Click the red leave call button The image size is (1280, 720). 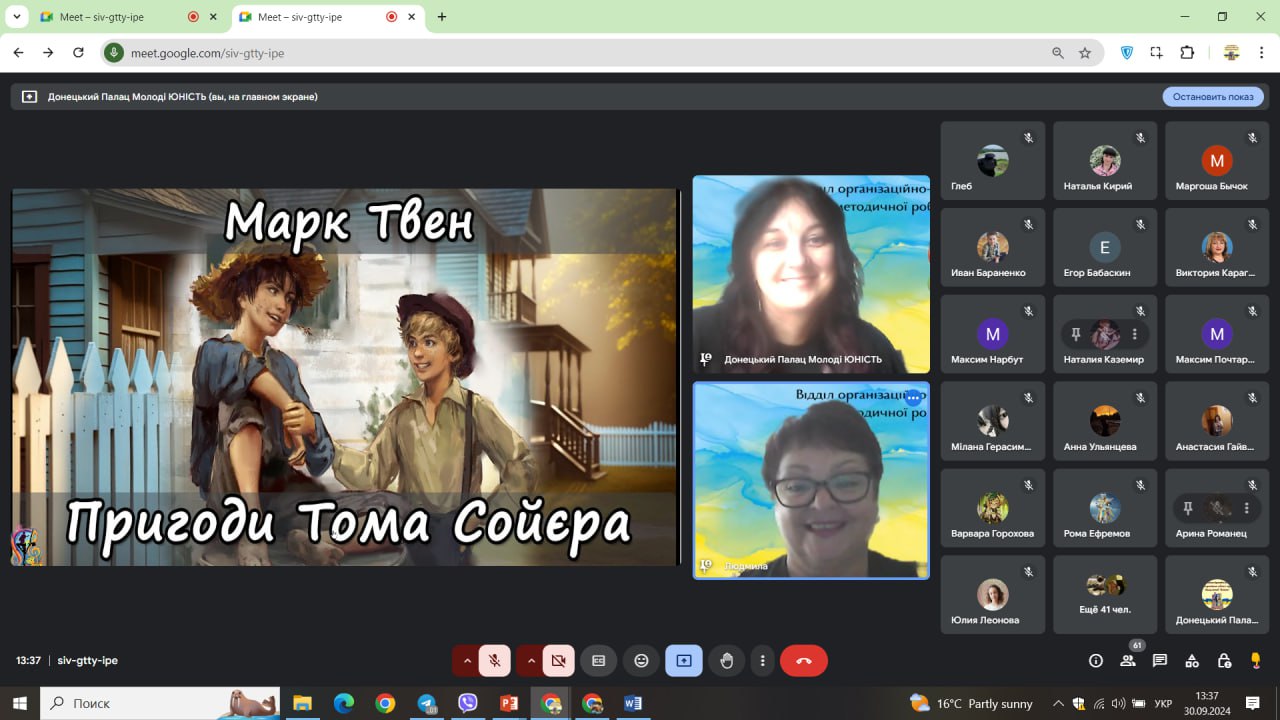[x=803, y=660]
